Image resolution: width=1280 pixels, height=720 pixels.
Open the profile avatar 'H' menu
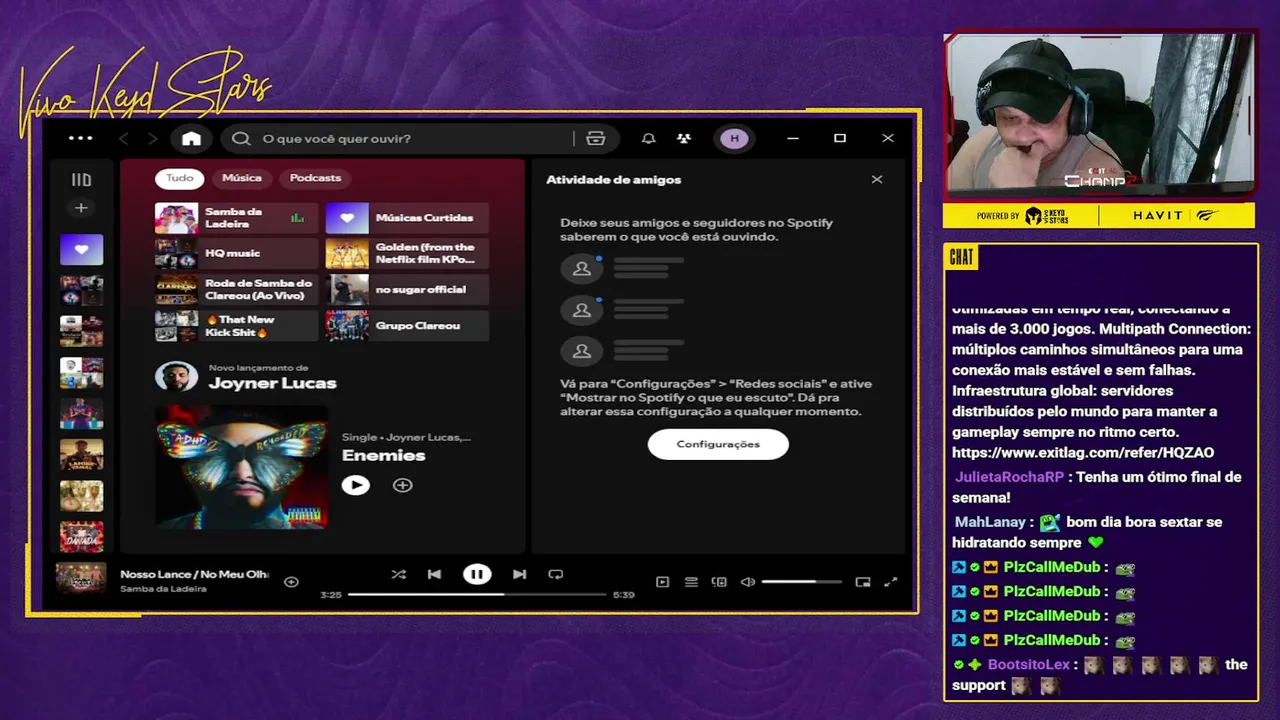[x=735, y=139]
